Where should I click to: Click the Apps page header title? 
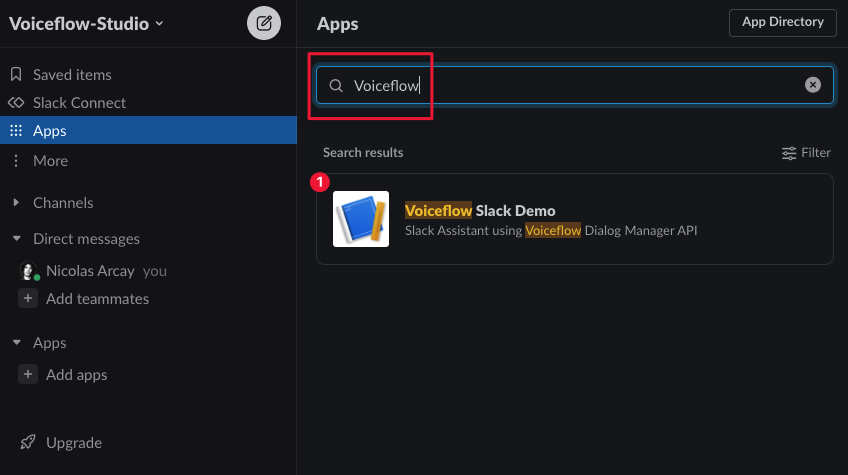[x=337, y=24]
